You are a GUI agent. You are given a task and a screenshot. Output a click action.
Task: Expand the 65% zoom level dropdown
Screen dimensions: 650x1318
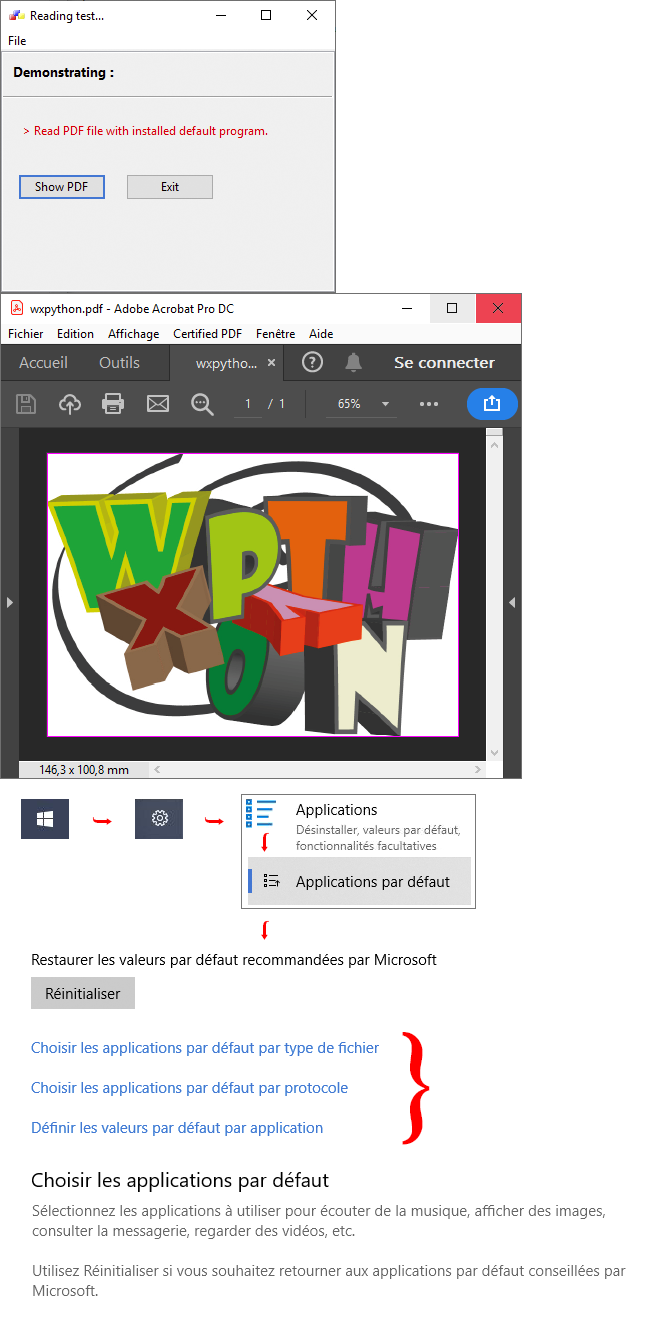385,404
